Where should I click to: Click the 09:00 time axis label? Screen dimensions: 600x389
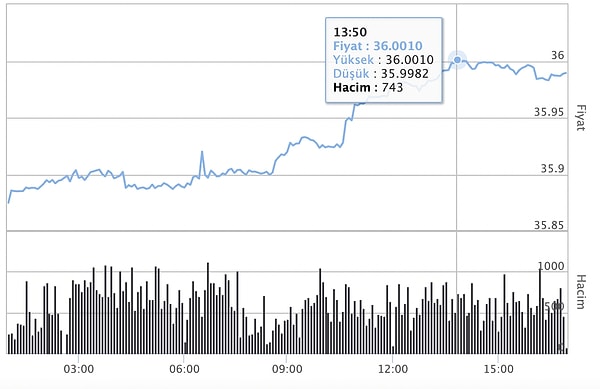click(x=287, y=369)
